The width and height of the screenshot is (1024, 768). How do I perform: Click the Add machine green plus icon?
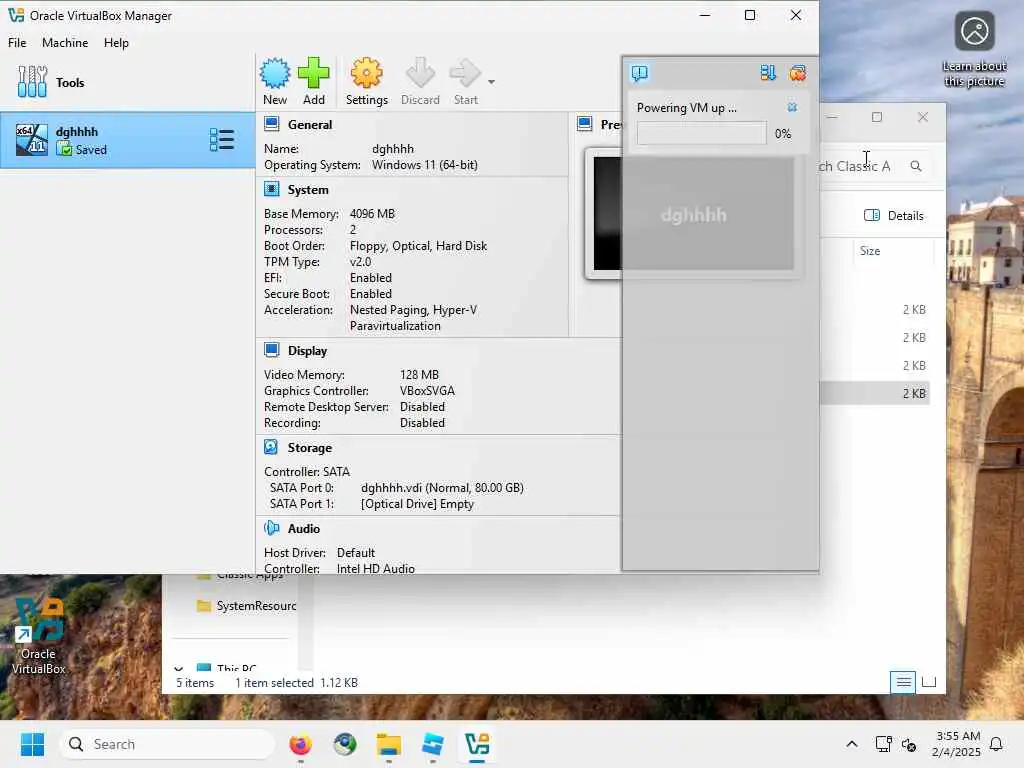pyautogui.click(x=313, y=73)
